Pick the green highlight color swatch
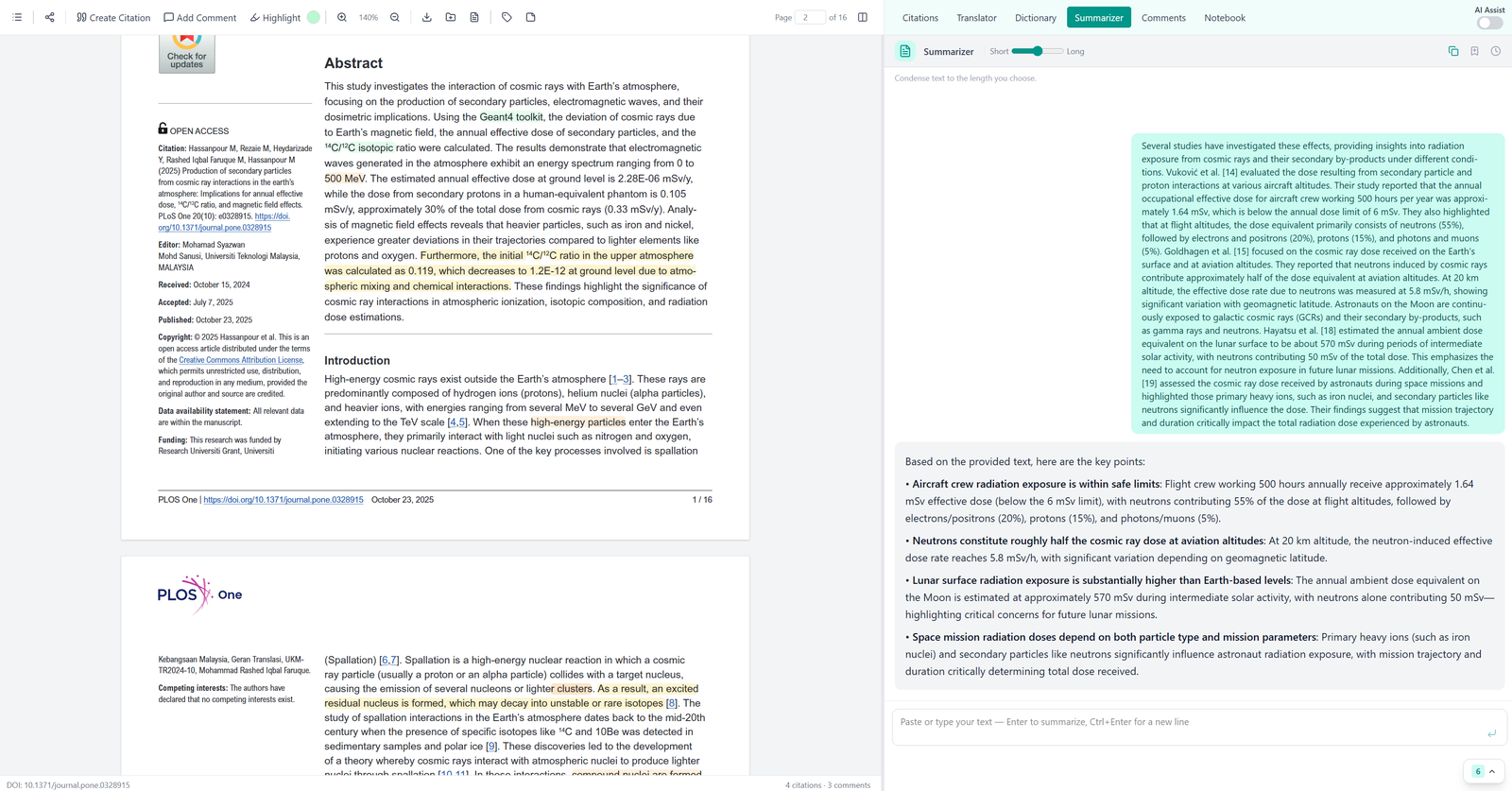 point(314,17)
